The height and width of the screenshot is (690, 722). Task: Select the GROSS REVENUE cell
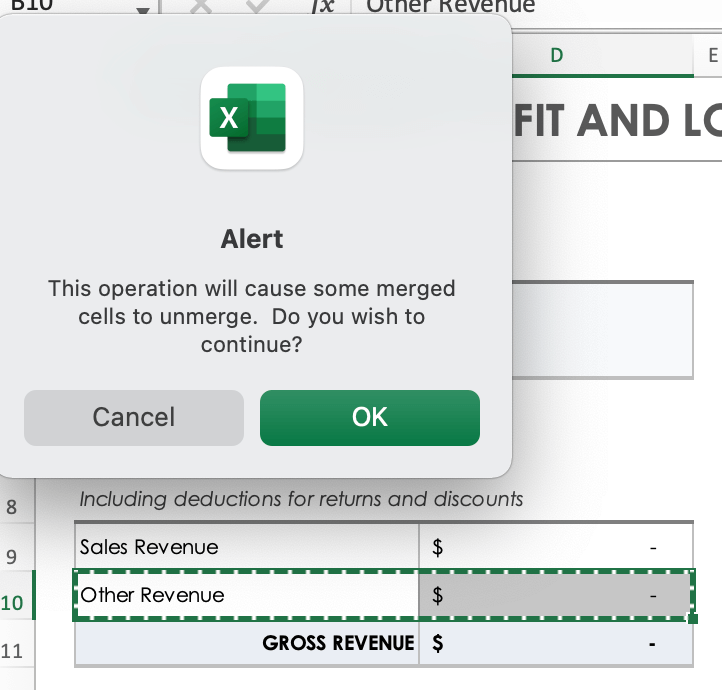246,643
